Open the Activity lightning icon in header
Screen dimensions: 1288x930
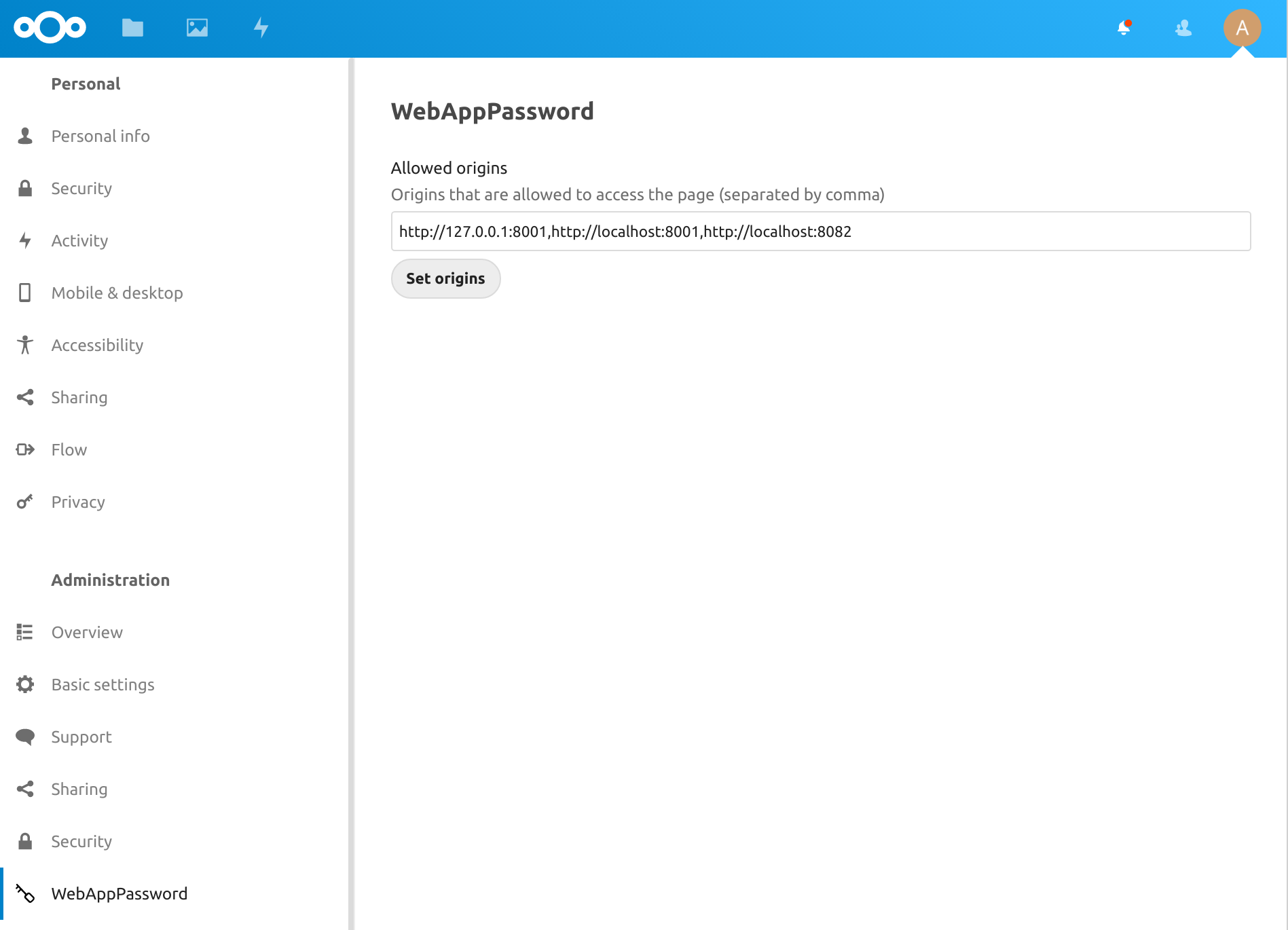coord(261,28)
